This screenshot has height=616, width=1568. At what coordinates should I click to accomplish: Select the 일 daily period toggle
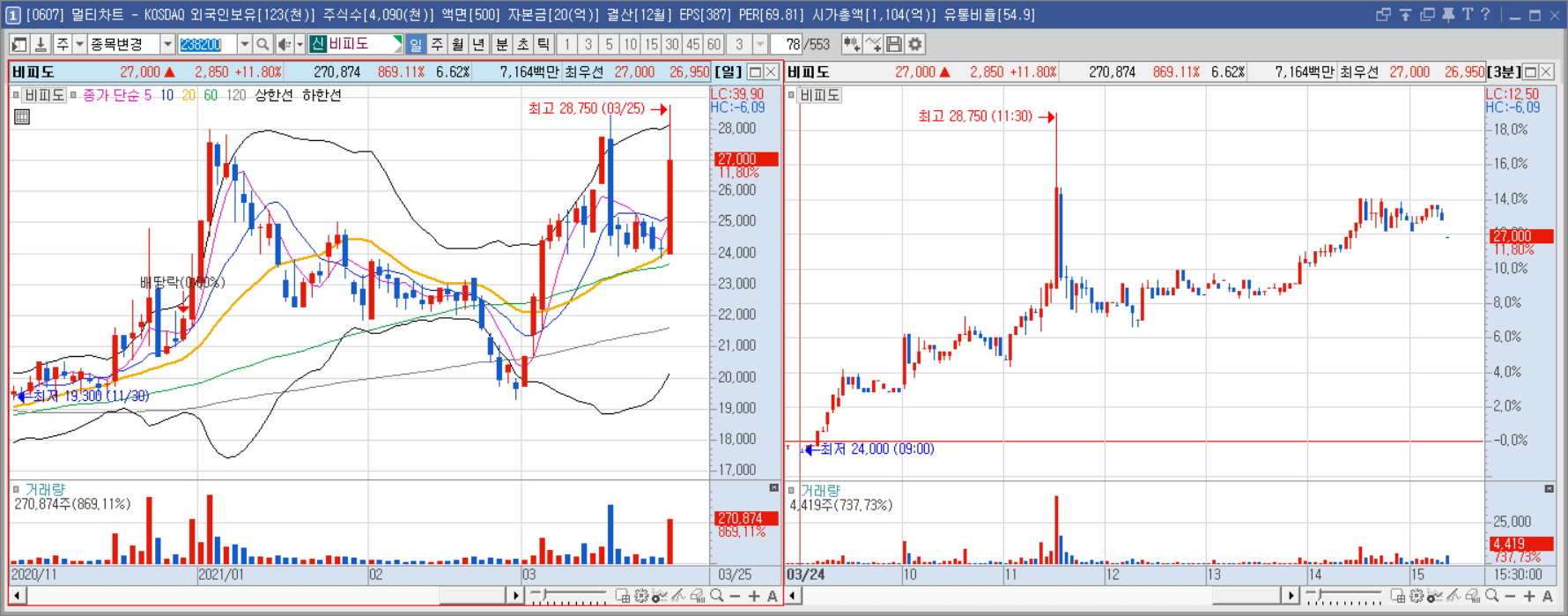(x=416, y=44)
